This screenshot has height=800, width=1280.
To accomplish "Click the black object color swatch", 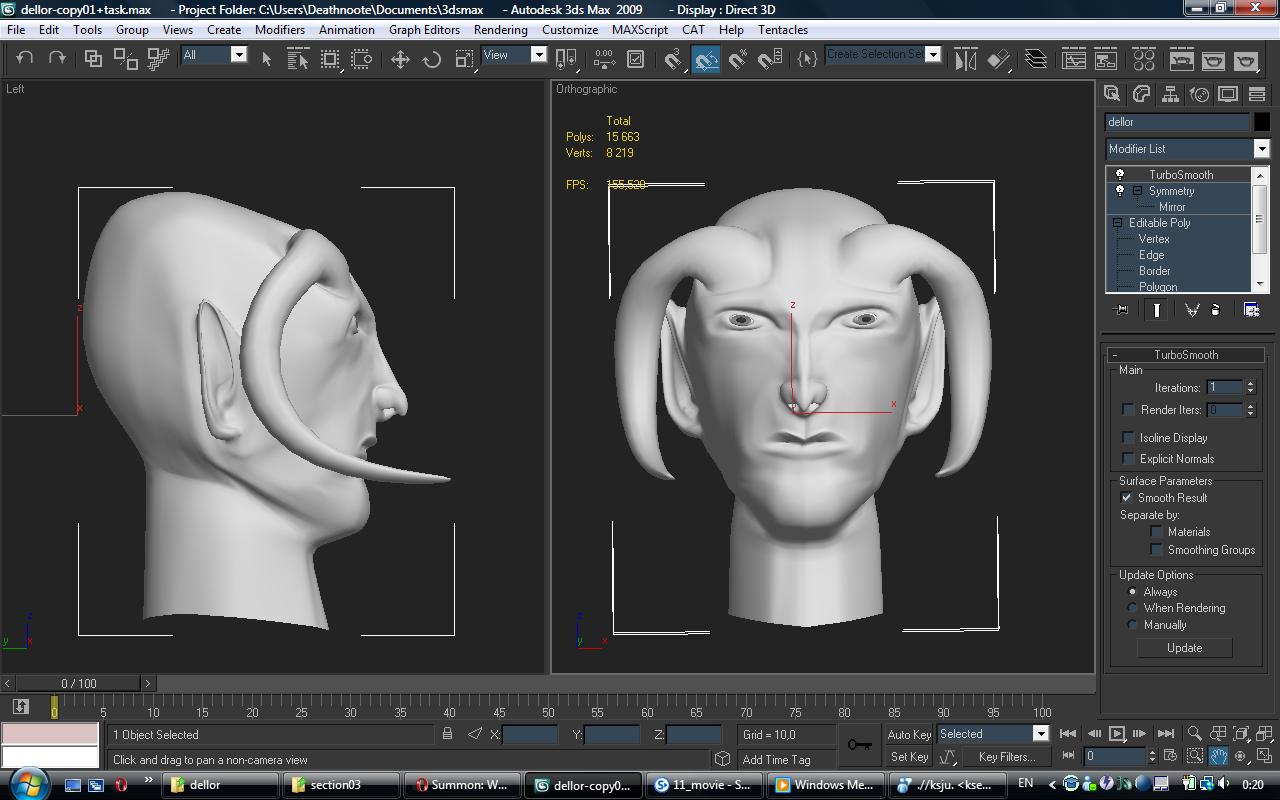I will pyautogui.click(x=1261, y=122).
